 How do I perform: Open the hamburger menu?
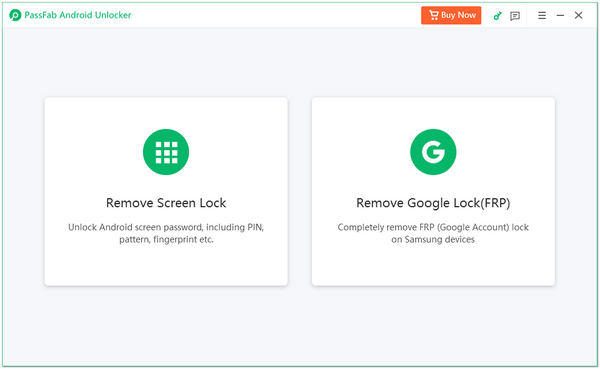point(542,15)
